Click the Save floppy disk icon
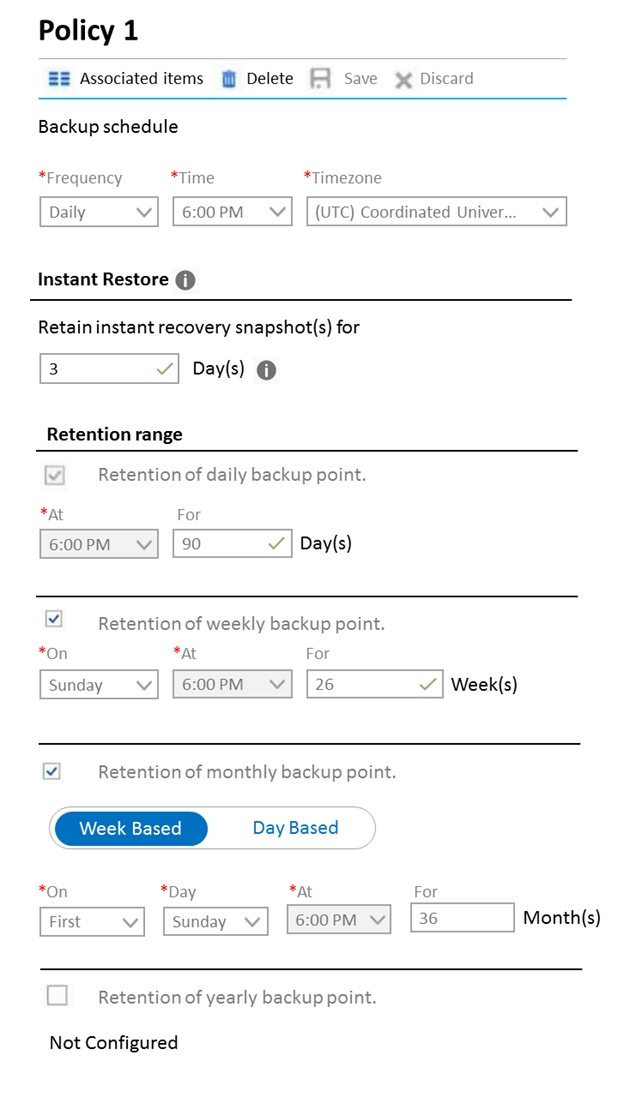This screenshot has width=618, height=1097. pyautogui.click(x=320, y=78)
